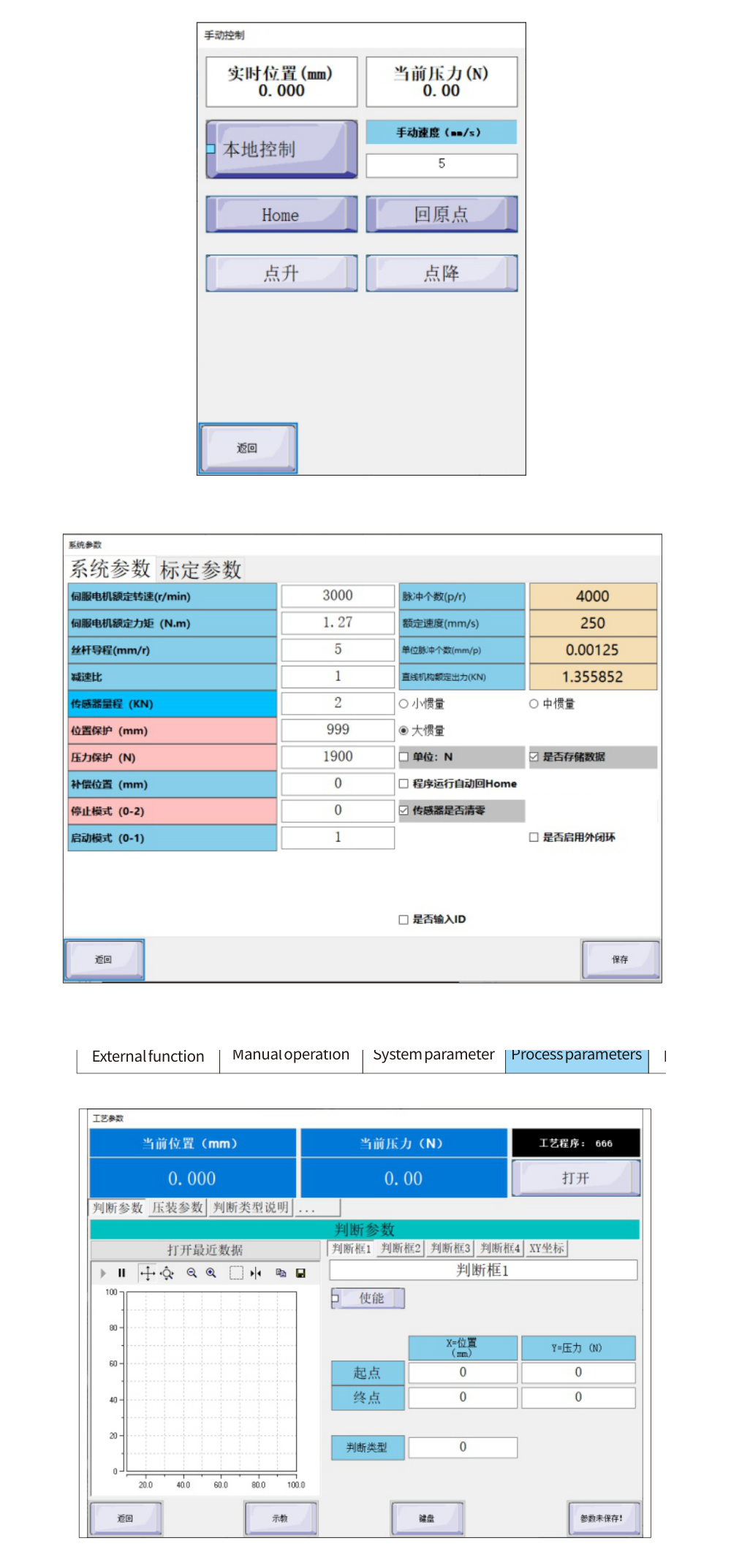Click the 判断类型 value input field
This screenshot has width=731, height=1568.
pyautogui.click(x=463, y=1447)
